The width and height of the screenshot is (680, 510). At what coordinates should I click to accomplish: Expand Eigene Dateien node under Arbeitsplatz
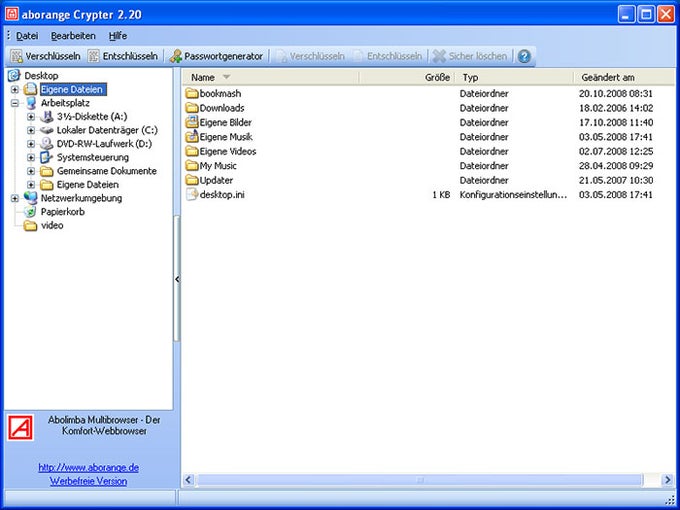[x=31, y=185]
